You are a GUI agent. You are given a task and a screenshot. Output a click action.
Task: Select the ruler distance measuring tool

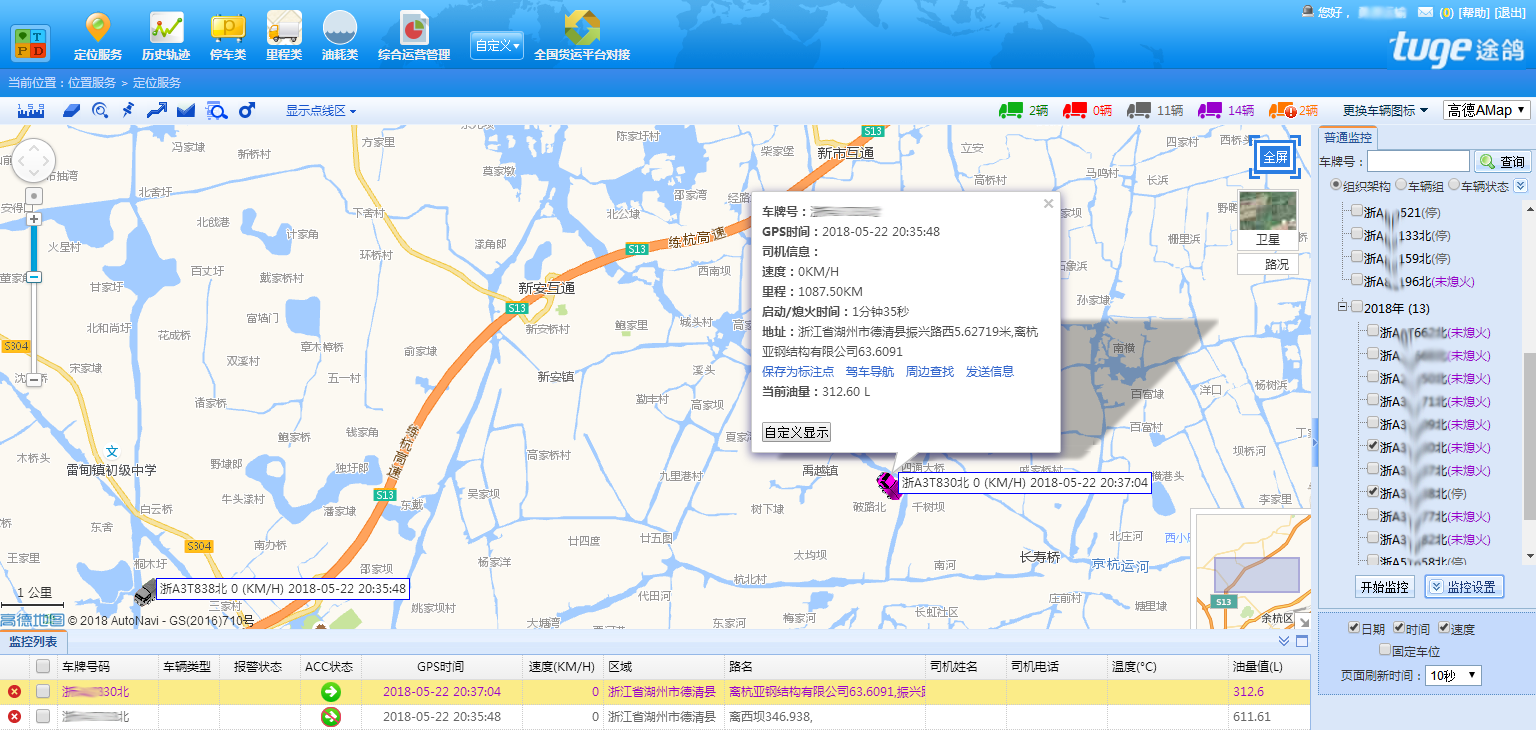(31, 110)
